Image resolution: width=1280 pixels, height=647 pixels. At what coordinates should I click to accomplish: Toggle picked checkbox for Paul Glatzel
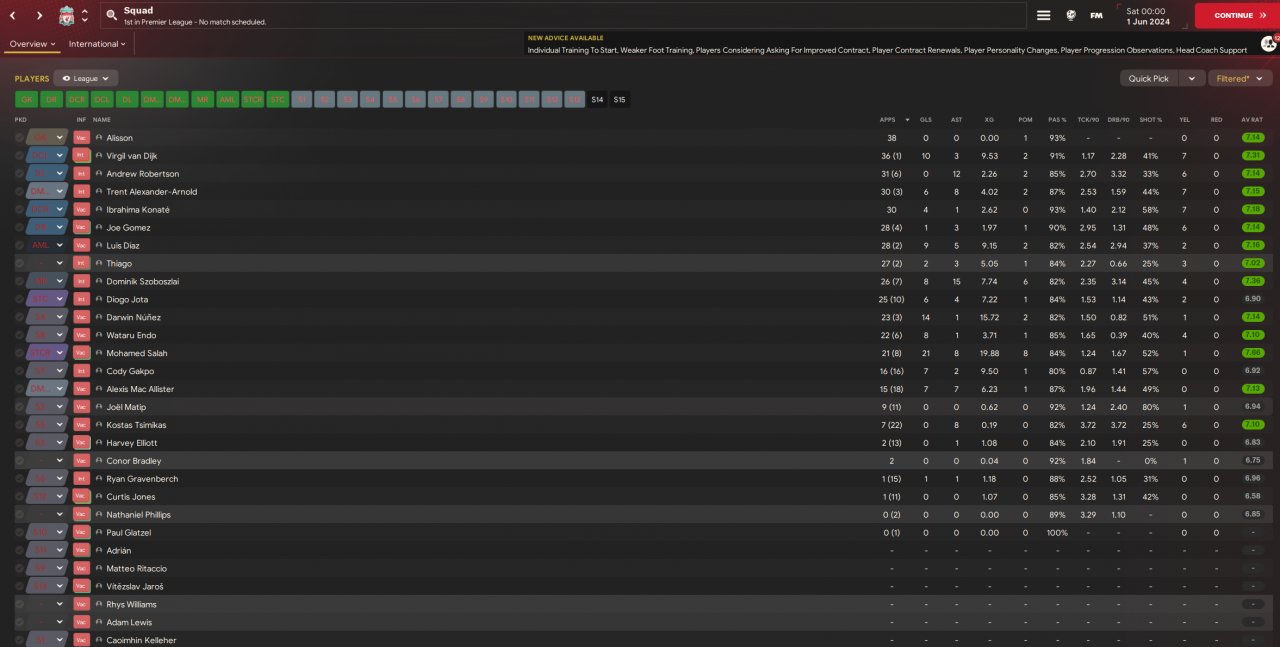coord(19,533)
